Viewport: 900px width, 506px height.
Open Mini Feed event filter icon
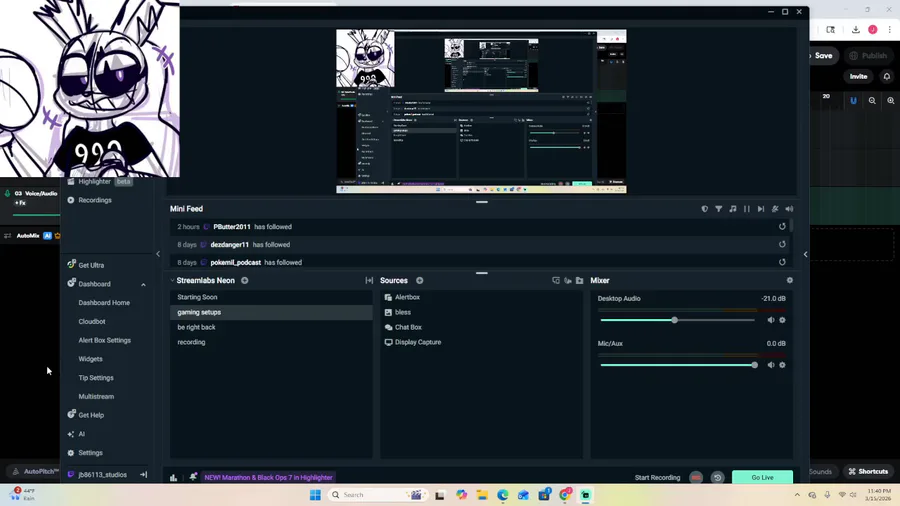click(x=719, y=209)
